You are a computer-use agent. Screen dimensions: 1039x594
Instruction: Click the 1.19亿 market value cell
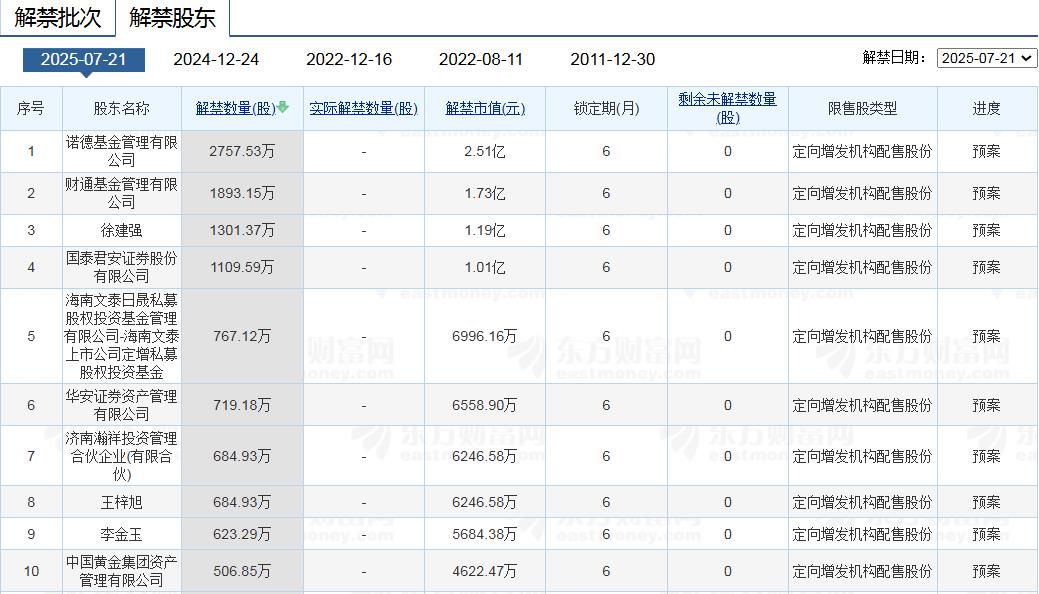(485, 230)
